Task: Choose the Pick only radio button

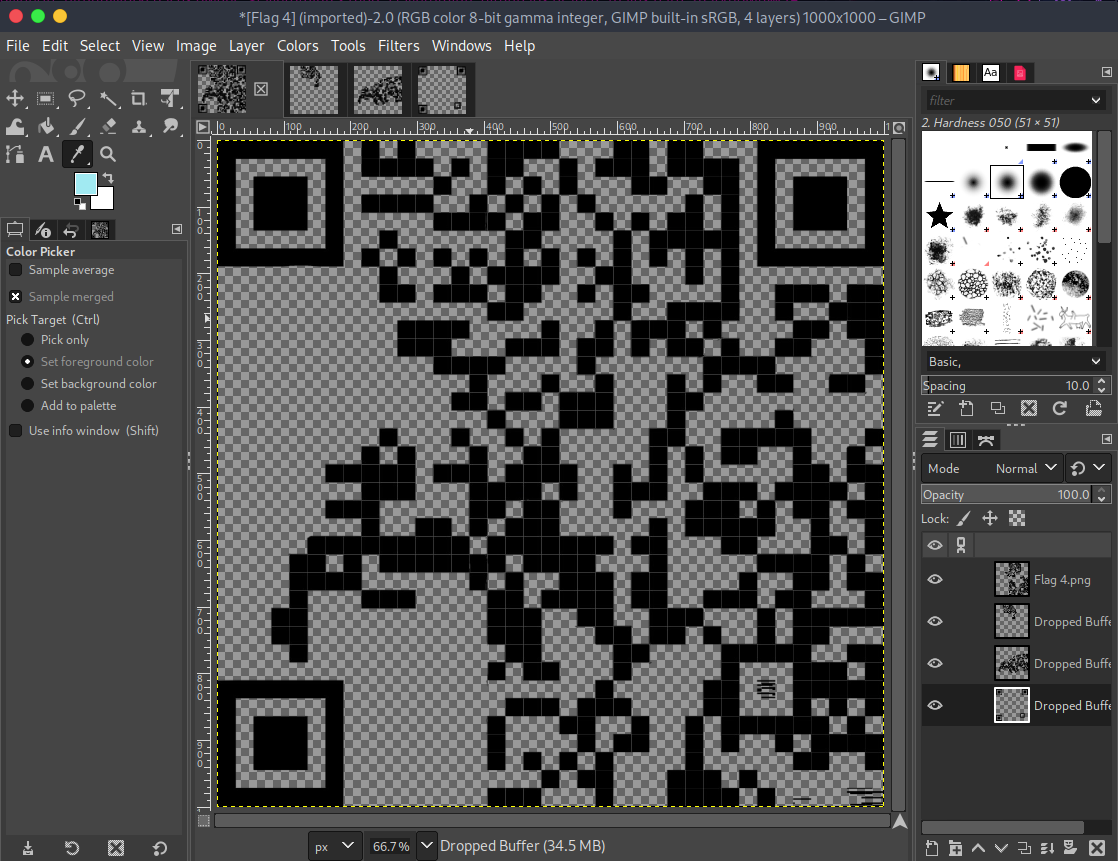Action: coord(28,340)
